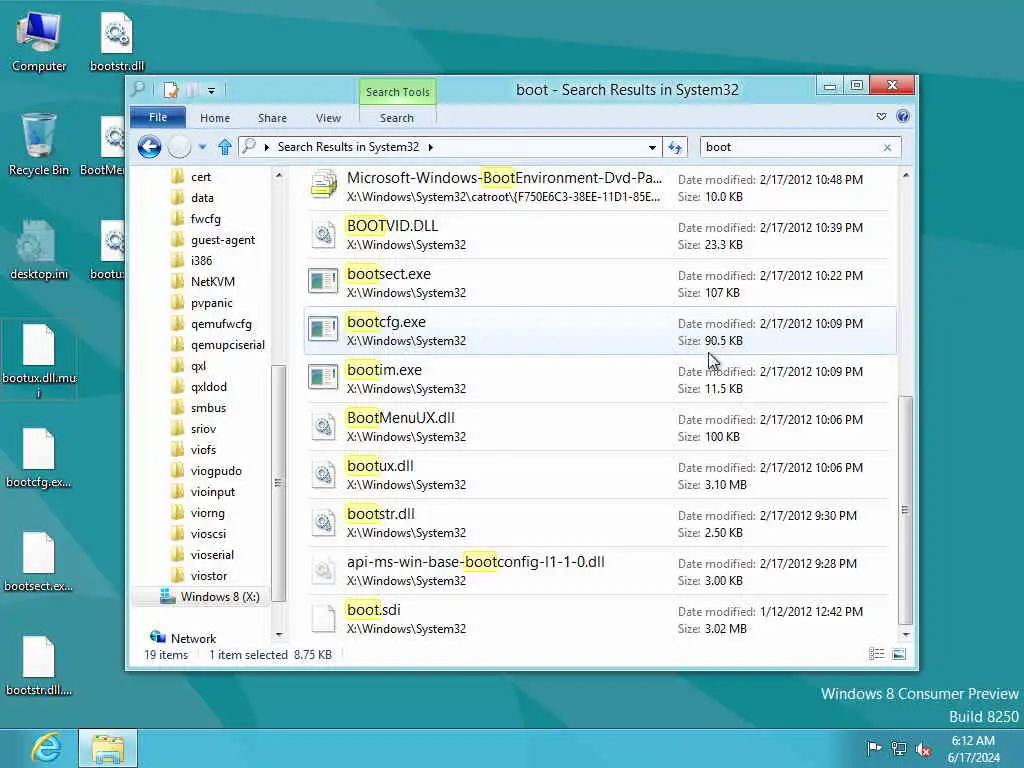Viewport: 1024px width, 768px height.
Task: Open network tray icon
Action: click(899, 749)
